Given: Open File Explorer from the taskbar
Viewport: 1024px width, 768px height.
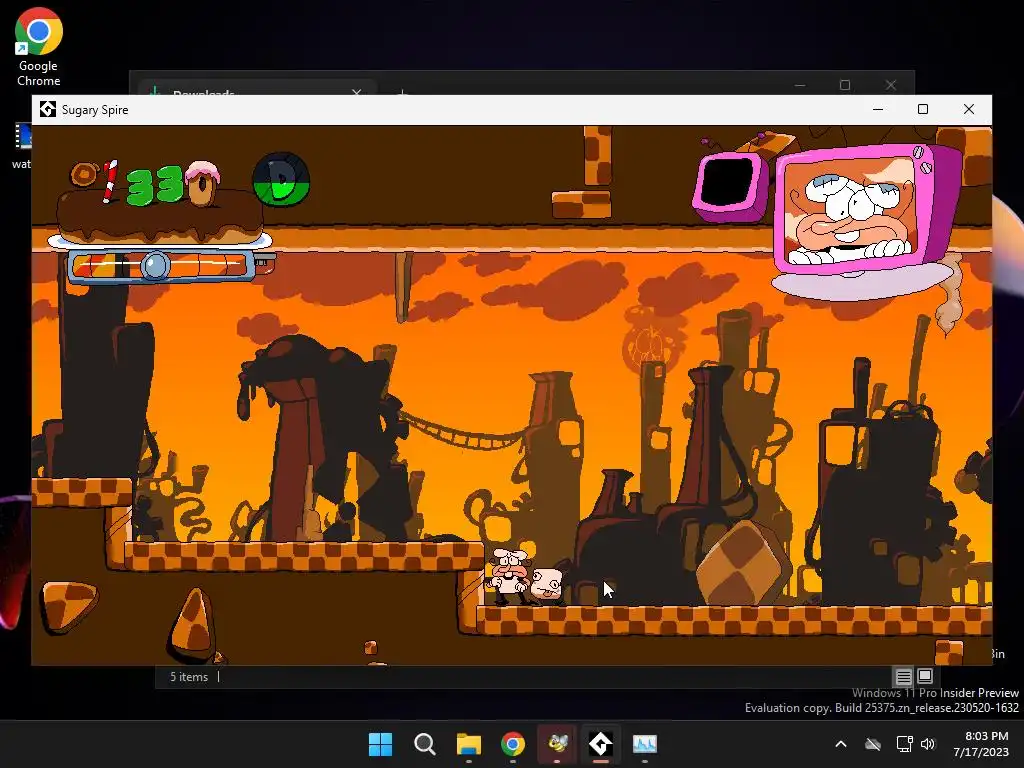Looking at the screenshot, I should pos(469,744).
